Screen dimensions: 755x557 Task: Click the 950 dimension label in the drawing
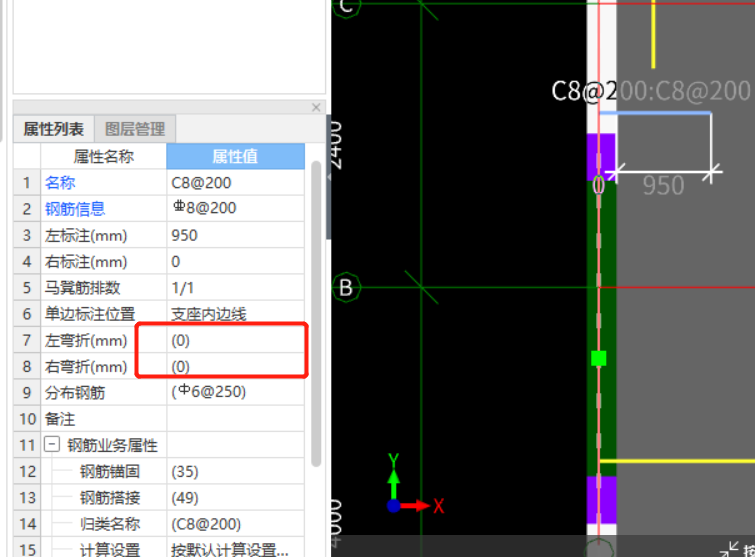point(663,185)
